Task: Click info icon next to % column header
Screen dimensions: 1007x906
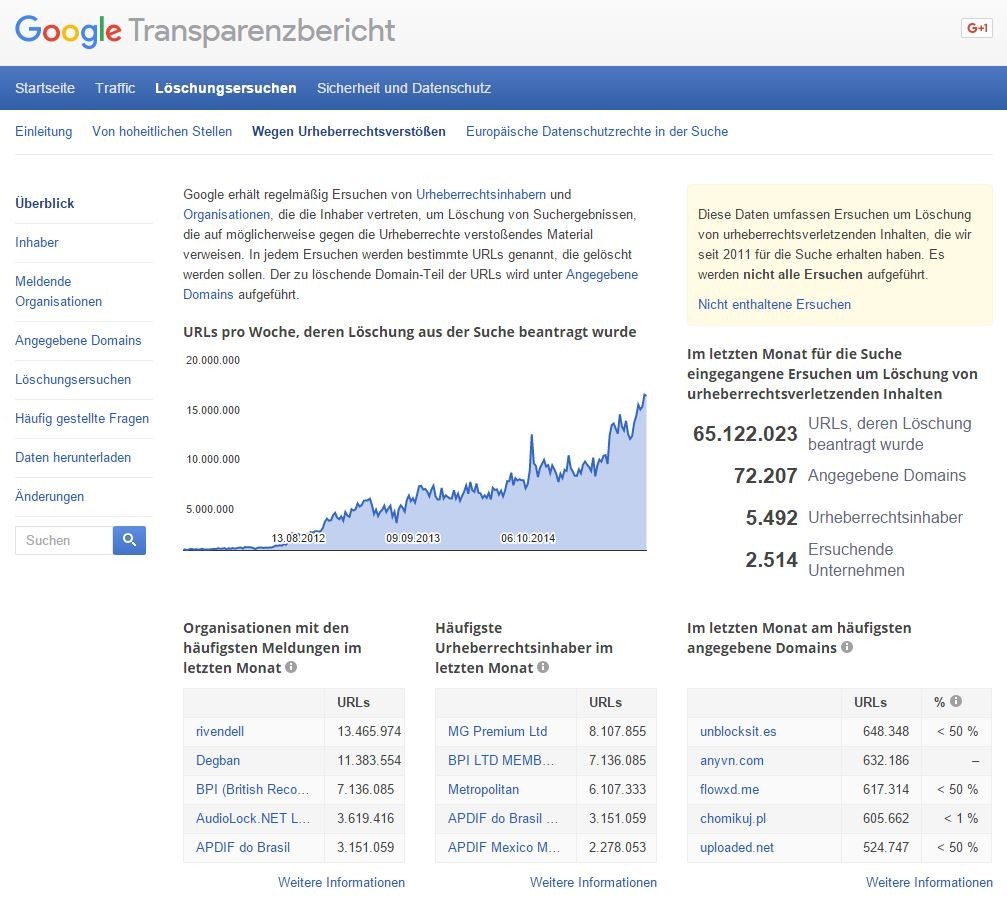Action: click(956, 702)
